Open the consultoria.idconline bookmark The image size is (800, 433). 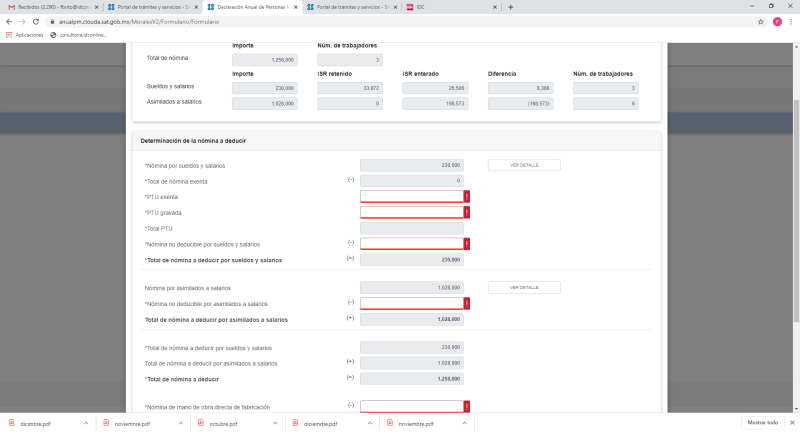[79, 35]
